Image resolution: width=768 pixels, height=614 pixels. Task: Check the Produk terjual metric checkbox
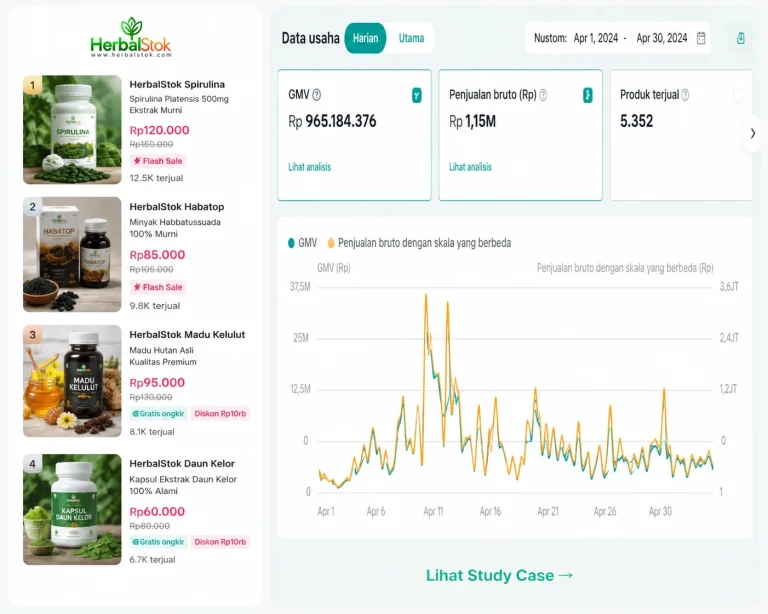[738, 95]
